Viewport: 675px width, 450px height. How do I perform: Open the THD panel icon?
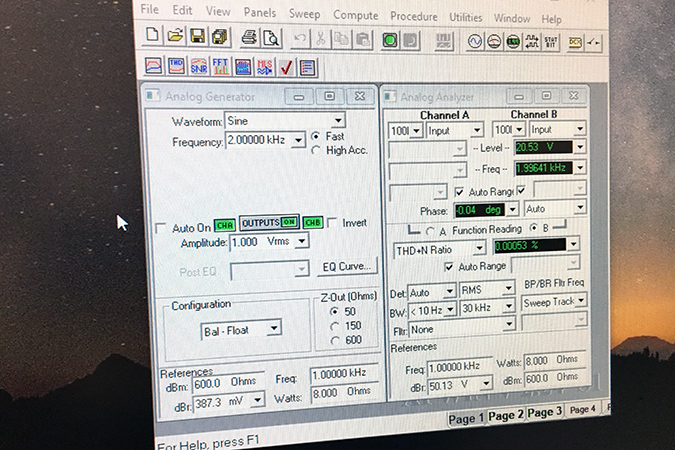tap(177, 67)
